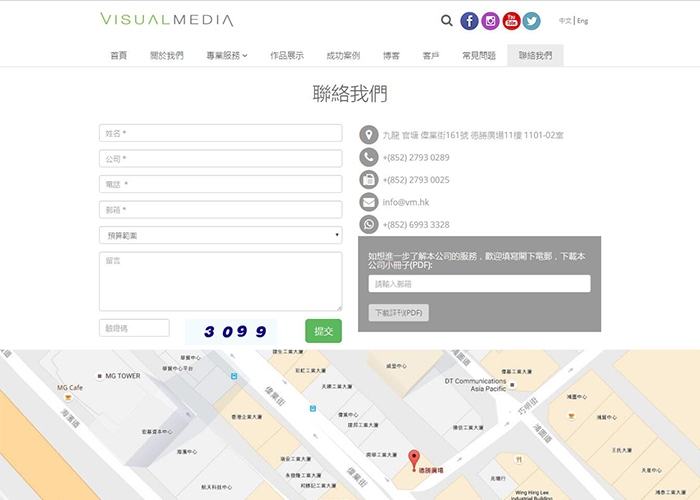This screenshot has width=700, height=500.
Task: Open the Twitter social icon
Action: [x=532, y=20]
